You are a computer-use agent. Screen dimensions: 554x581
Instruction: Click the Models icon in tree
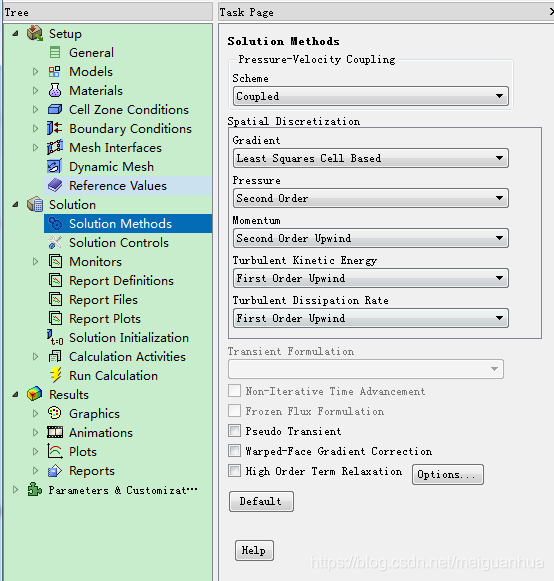coord(54,72)
